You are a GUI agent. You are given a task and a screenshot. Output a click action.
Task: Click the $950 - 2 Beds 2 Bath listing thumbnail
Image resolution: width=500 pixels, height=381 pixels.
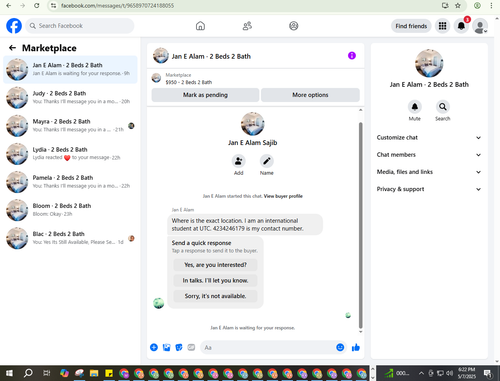[x=156, y=78]
